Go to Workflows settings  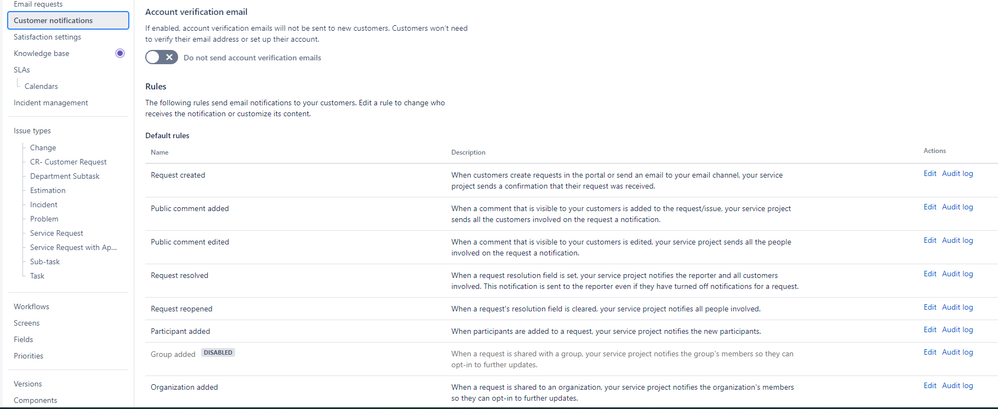point(31,307)
